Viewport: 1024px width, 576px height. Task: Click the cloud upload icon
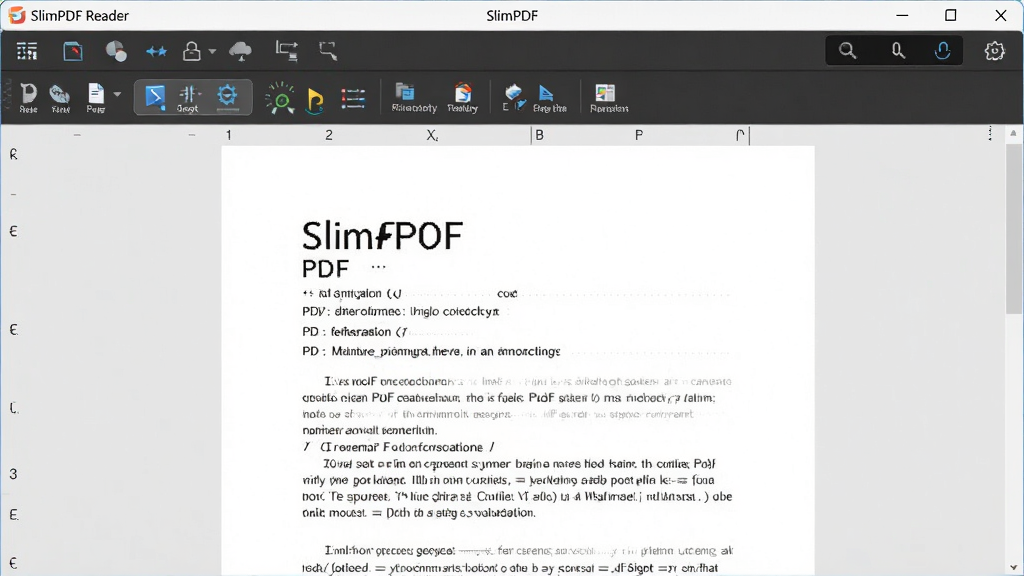click(x=240, y=51)
